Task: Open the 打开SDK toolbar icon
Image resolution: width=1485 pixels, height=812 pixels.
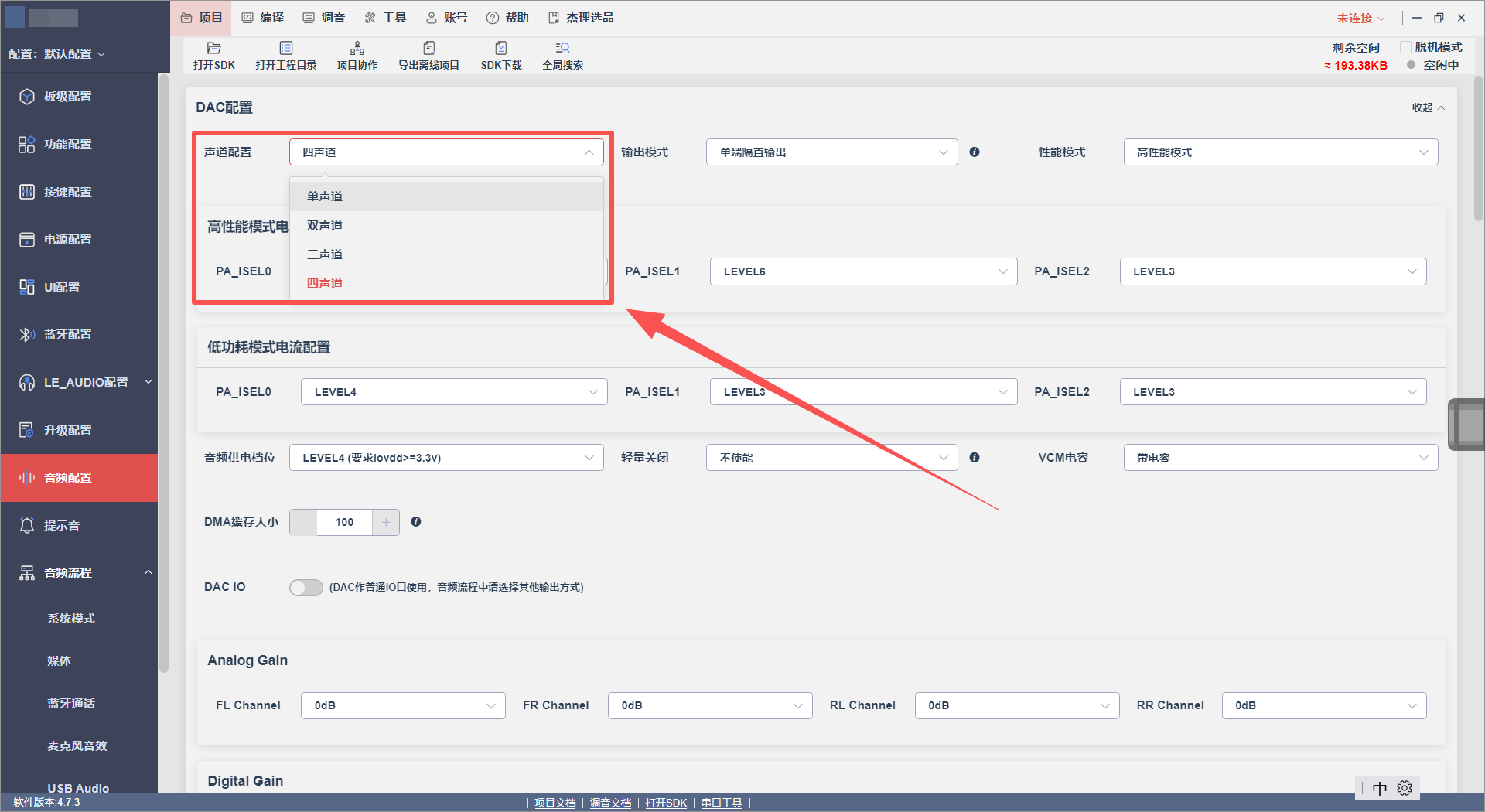Action: coord(214,56)
